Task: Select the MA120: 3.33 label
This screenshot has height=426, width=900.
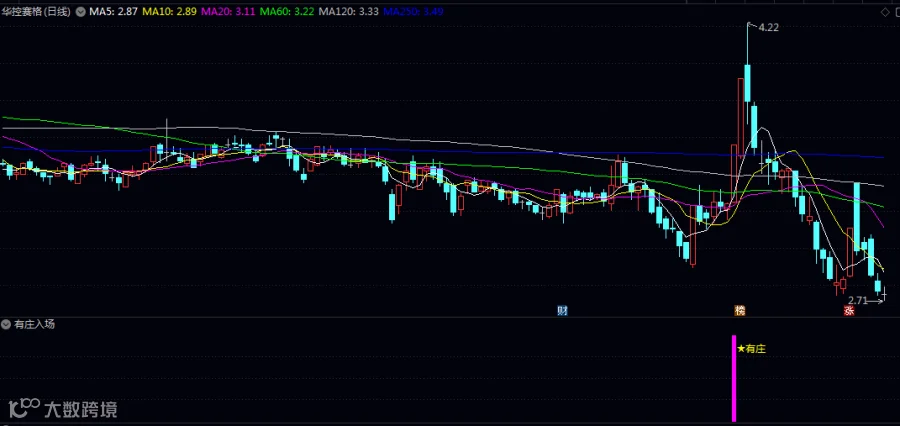Action: point(348,11)
